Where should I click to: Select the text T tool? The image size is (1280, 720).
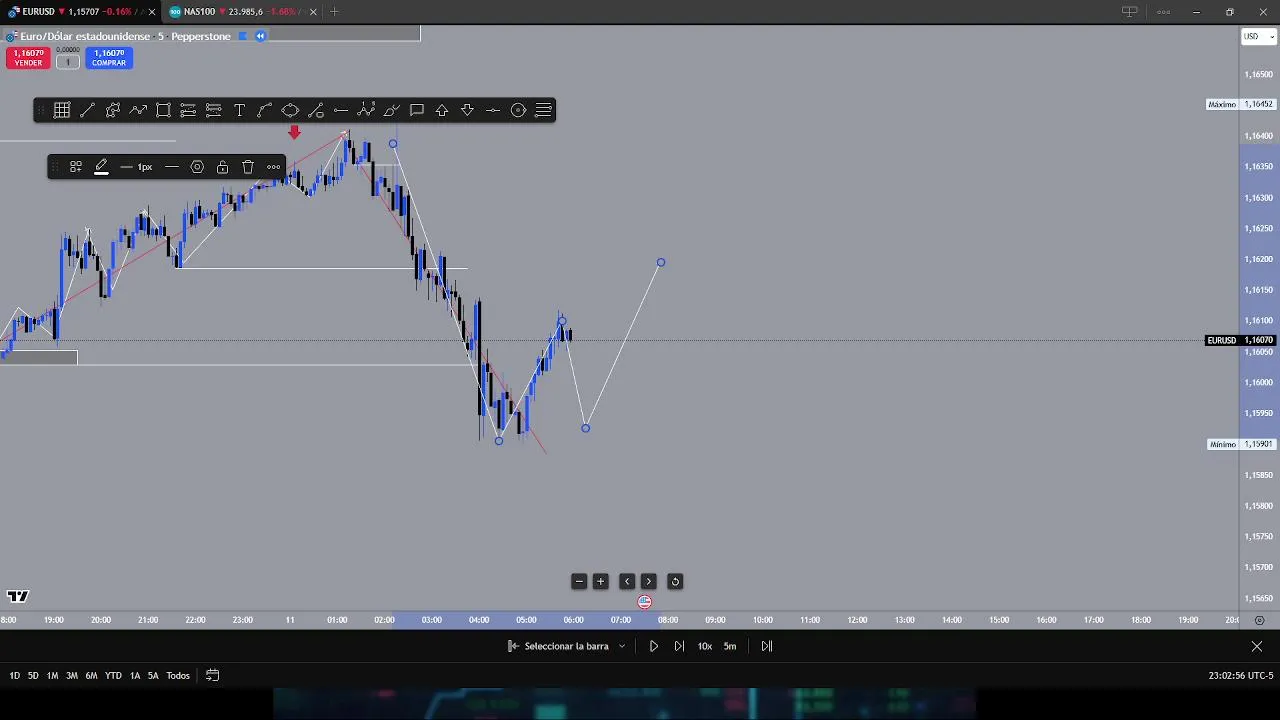pyautogui.click(x=239, y=110)
